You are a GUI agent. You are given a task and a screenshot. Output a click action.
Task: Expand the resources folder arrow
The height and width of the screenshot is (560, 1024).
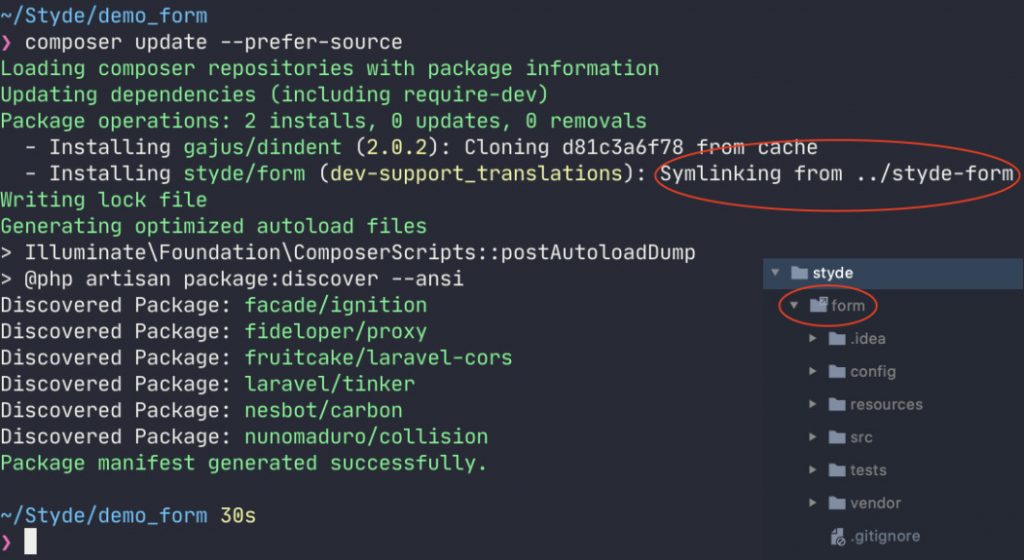(x=812, y=404)
